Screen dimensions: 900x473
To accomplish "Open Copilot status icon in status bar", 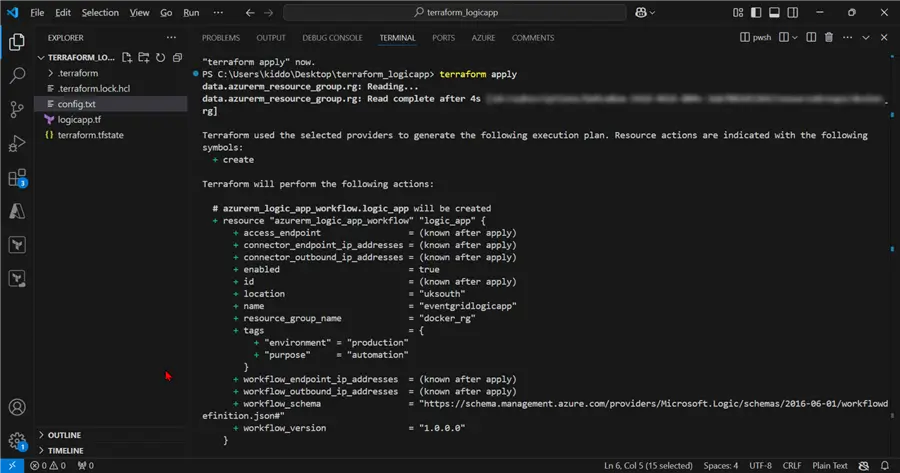I will tap(863, 466).
